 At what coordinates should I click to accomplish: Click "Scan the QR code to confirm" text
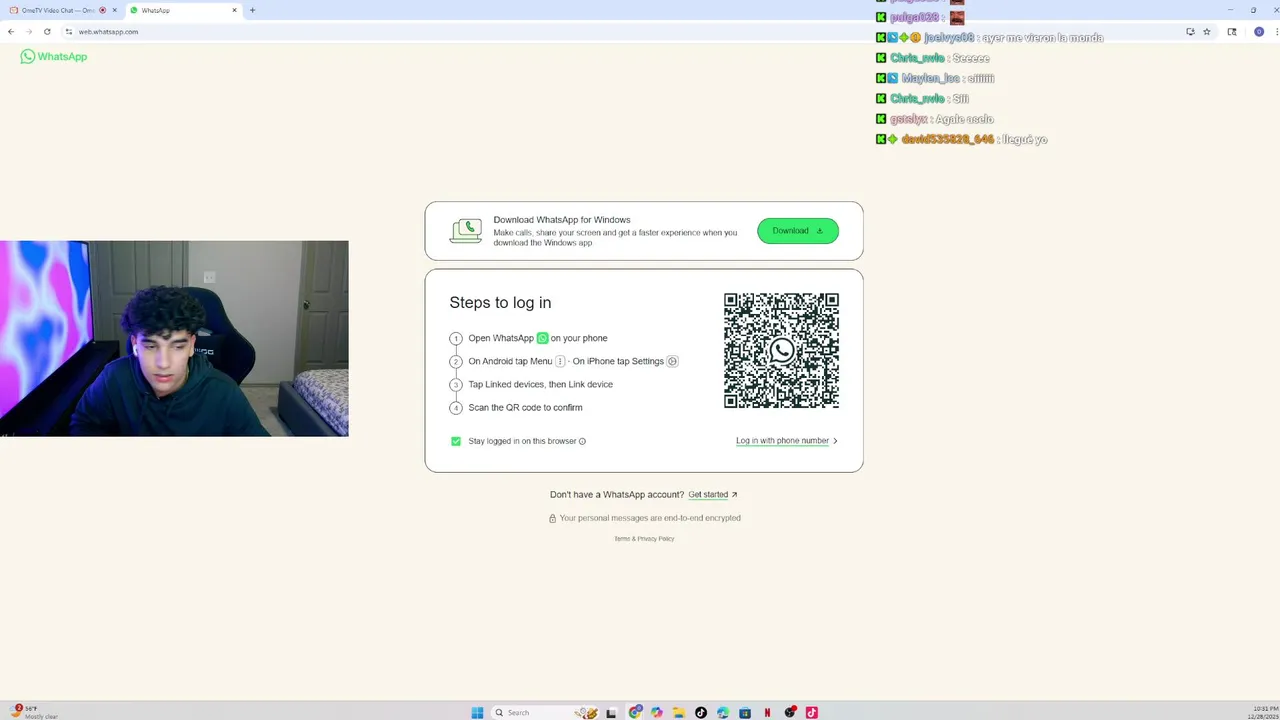point(525,408)
